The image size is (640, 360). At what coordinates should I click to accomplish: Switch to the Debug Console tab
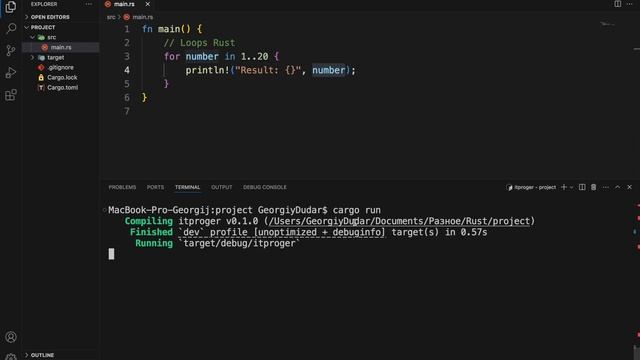click(x=264, y=187)
